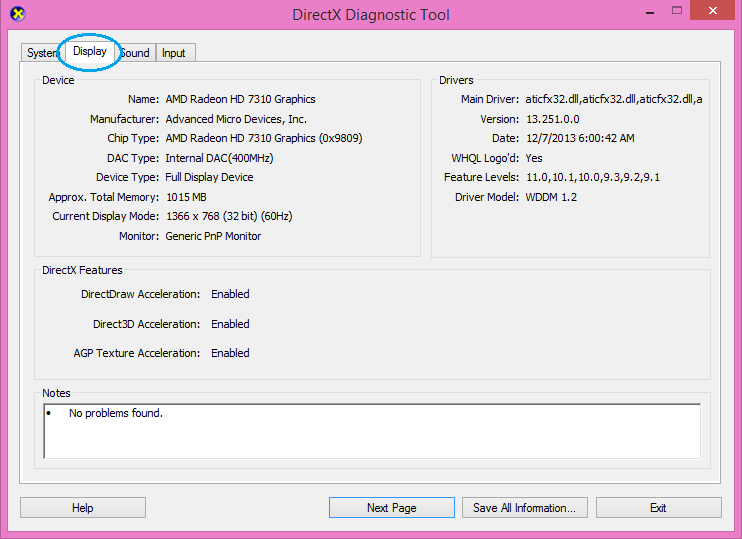The width and height of the screenshot is (742, 539).
Task: Click the 'Direct3D Acceleration:' label
Action: [147, 324]
